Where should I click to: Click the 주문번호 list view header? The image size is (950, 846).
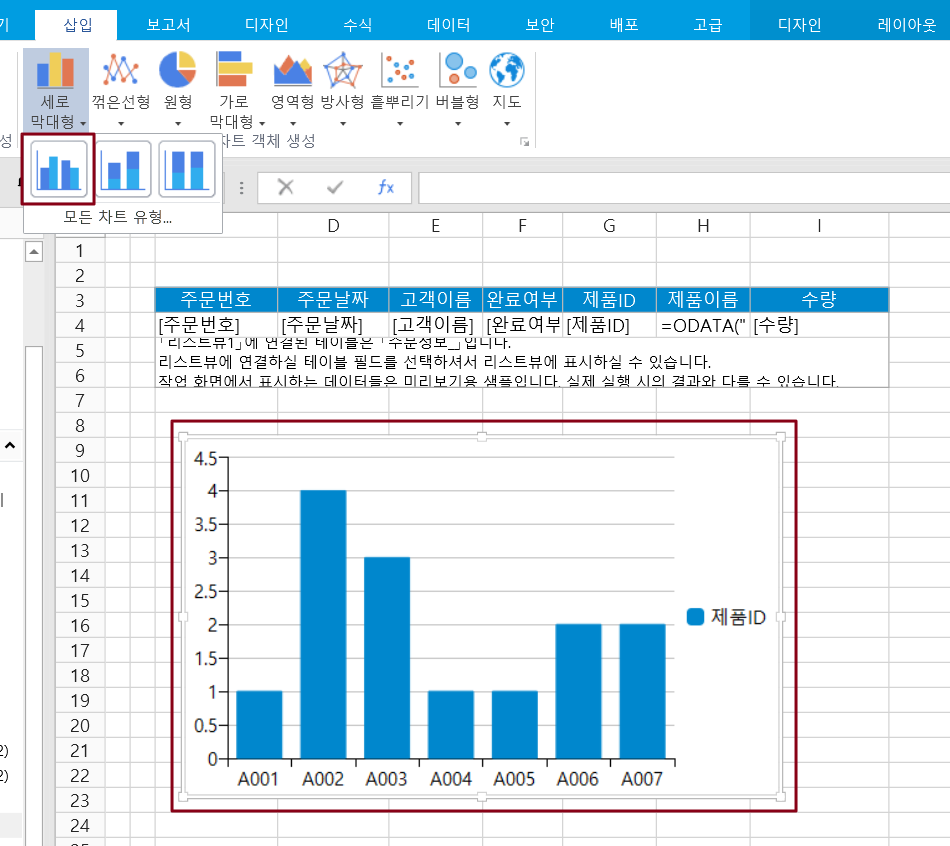pos(215,299)
